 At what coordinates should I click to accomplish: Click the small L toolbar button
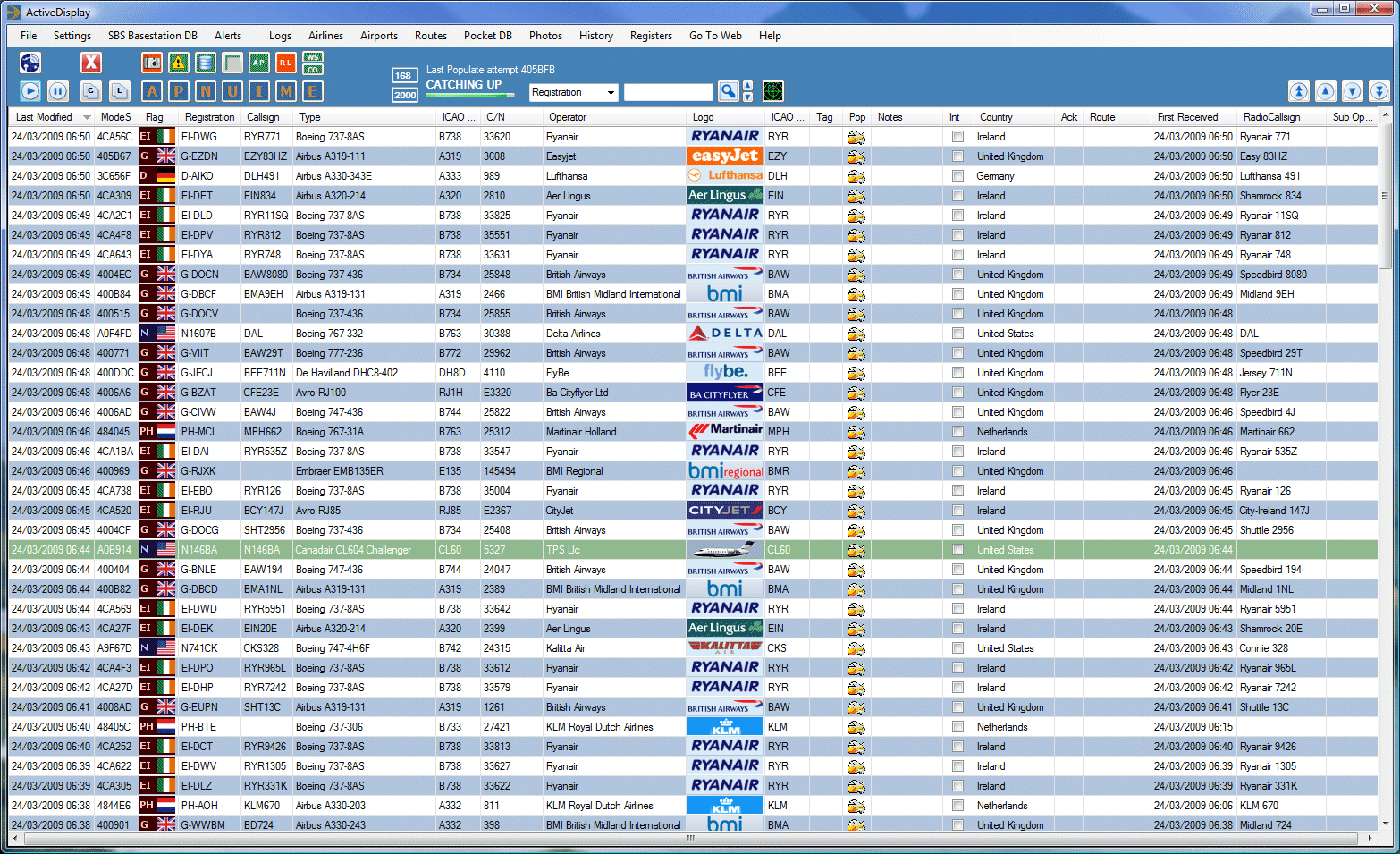click(120, 91)
